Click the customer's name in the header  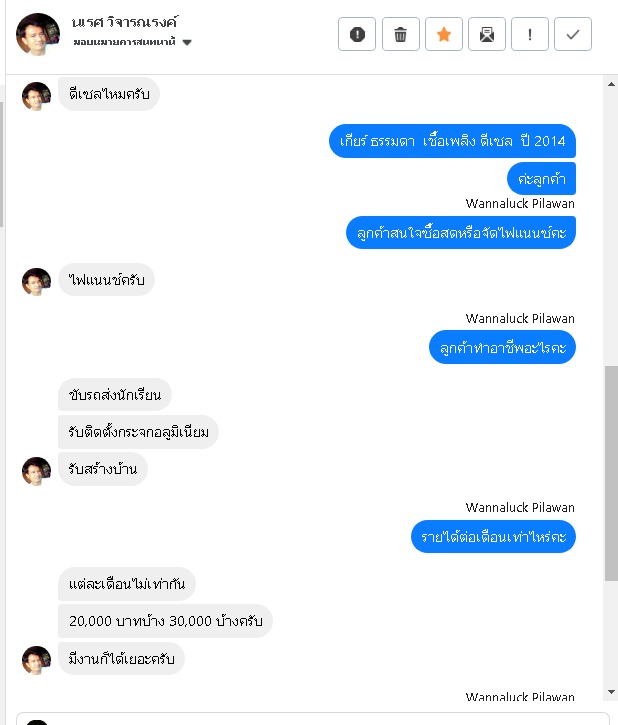click(x=125, y=22)
